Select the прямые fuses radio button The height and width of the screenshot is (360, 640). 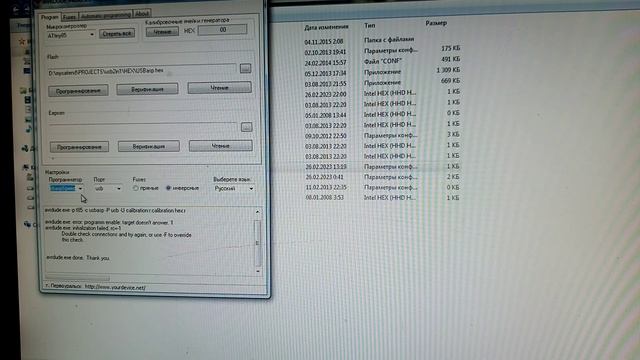pyautogui.click(x=136, y=188)
